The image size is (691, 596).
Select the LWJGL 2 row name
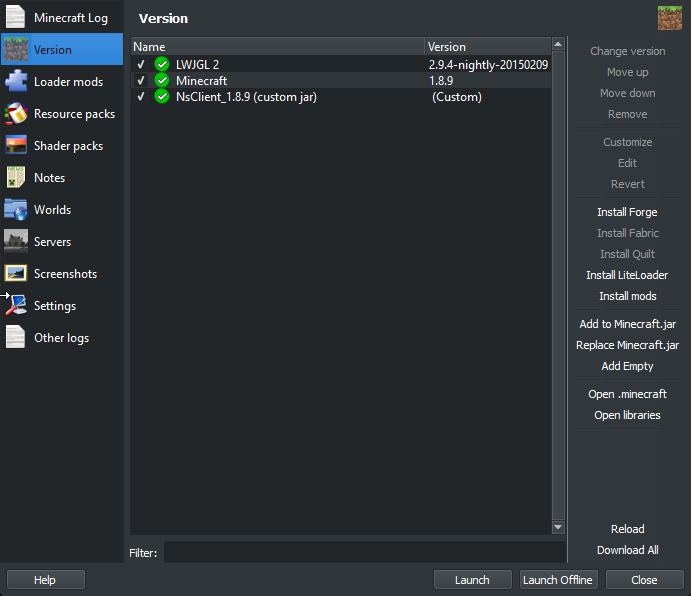(x=197, y=64)
